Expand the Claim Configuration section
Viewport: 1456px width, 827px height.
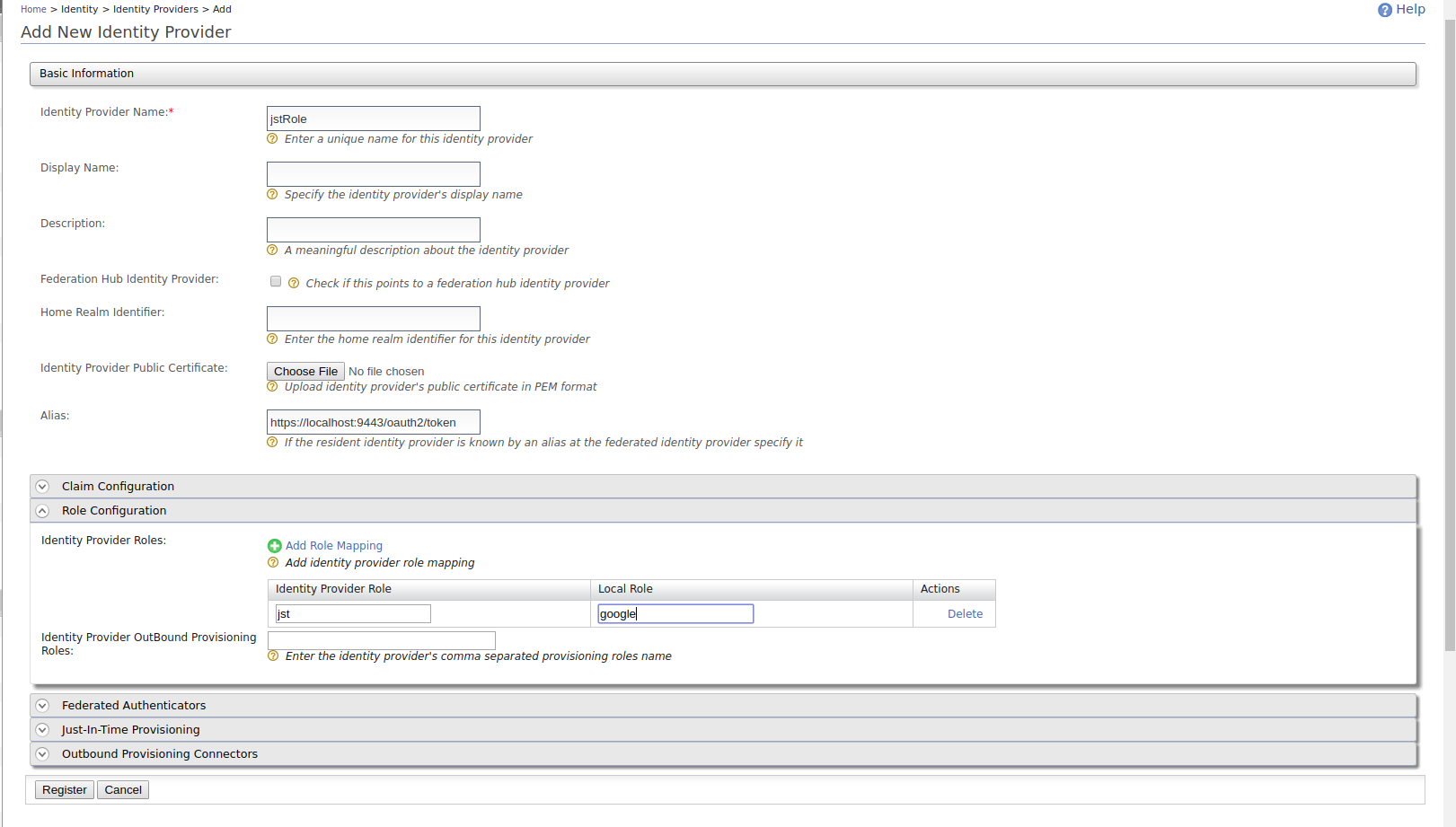(x=723, y=487)
